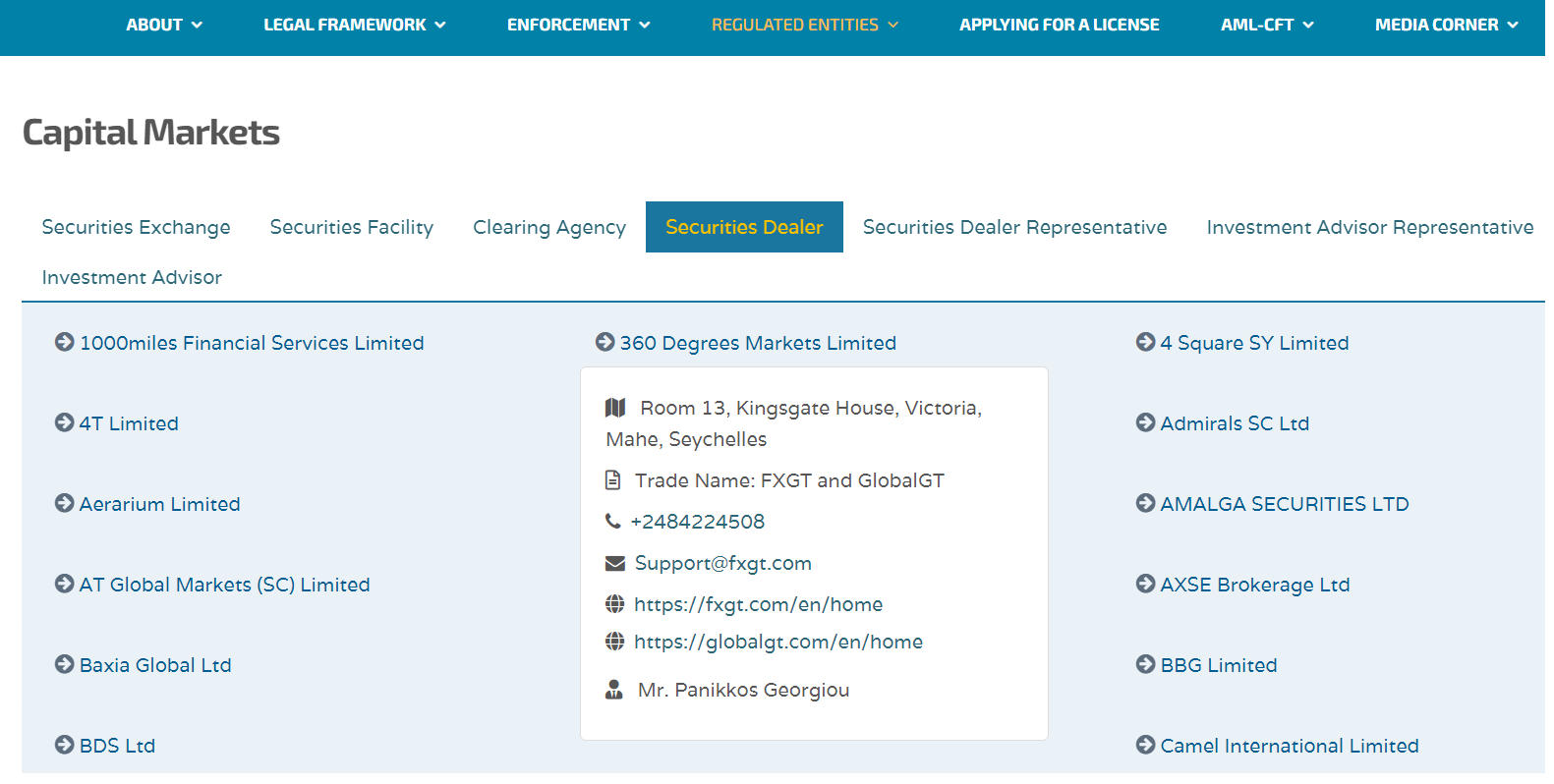Click the envelope icon beside Support@fxgt.com
This screenshot has width=1554, height=784.
615,563
